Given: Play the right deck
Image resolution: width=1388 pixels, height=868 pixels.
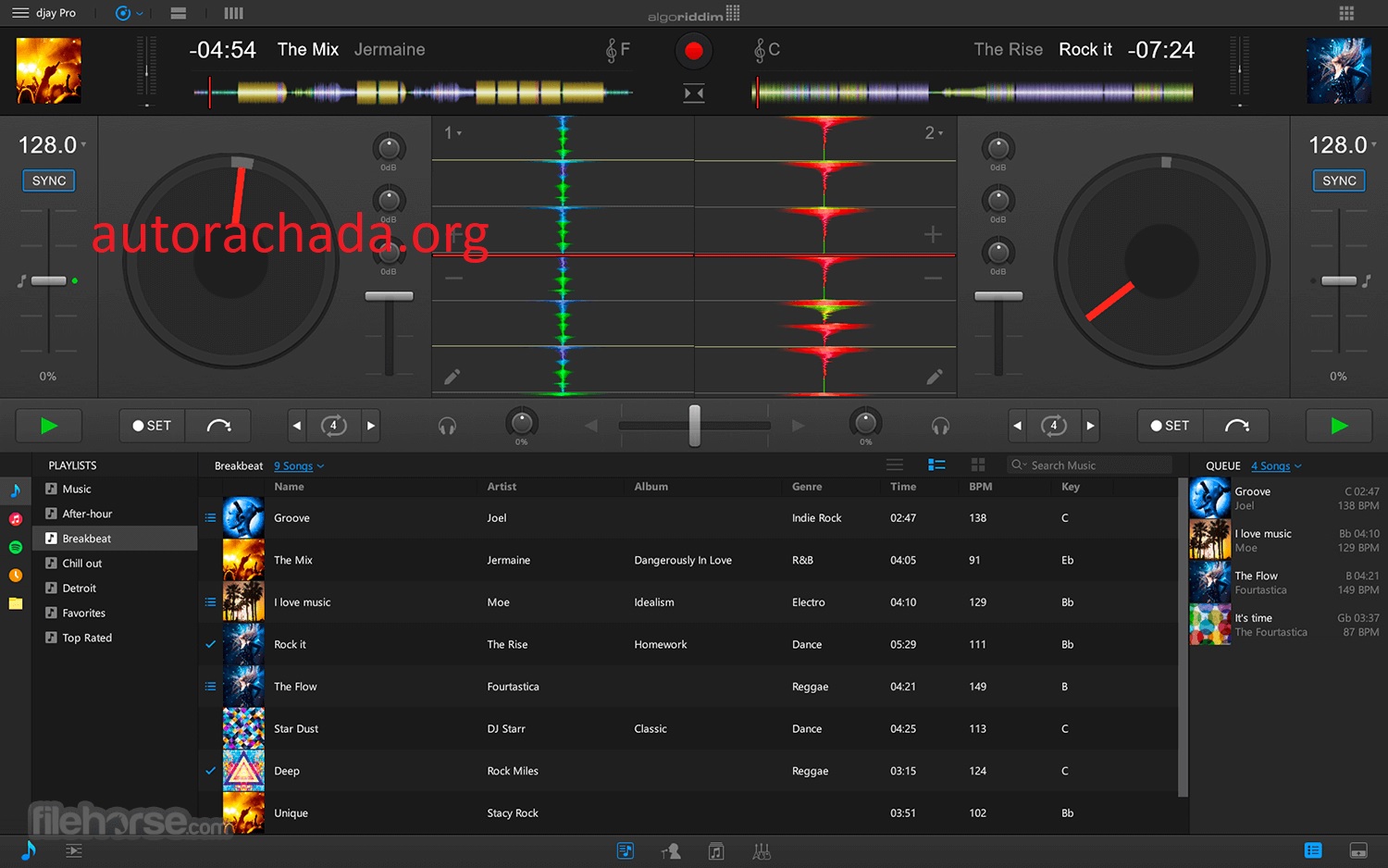Looking at the screenshot, I should (x=1339, y=426).
